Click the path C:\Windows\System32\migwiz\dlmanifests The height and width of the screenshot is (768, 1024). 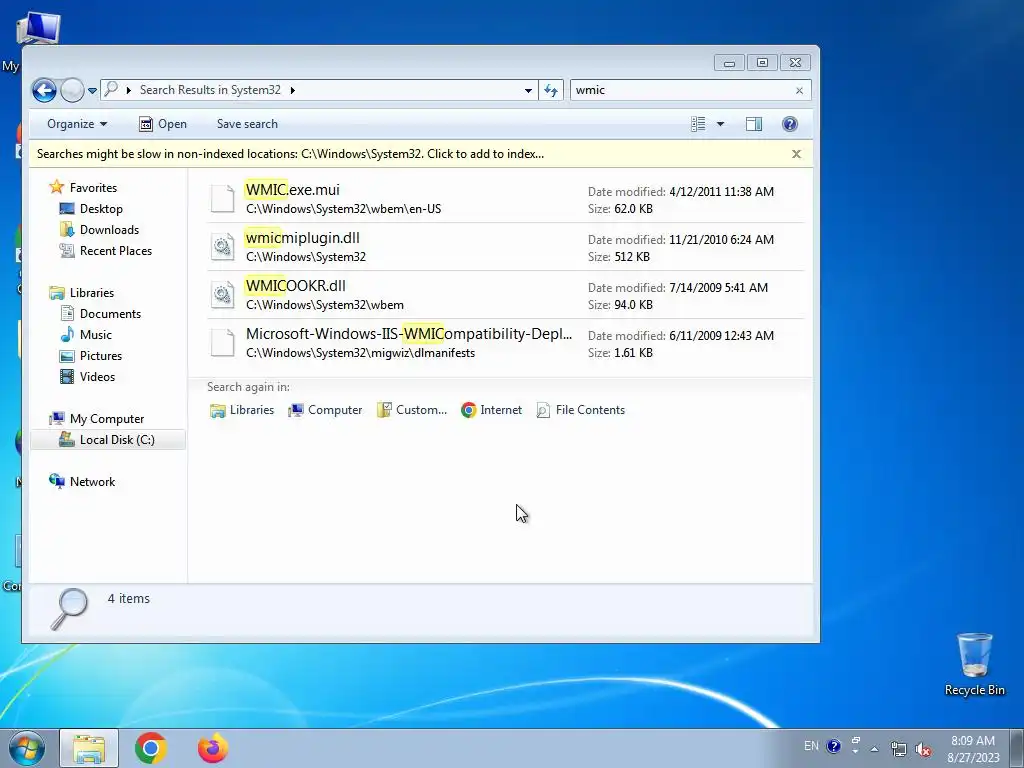click(x=360, y=353)
